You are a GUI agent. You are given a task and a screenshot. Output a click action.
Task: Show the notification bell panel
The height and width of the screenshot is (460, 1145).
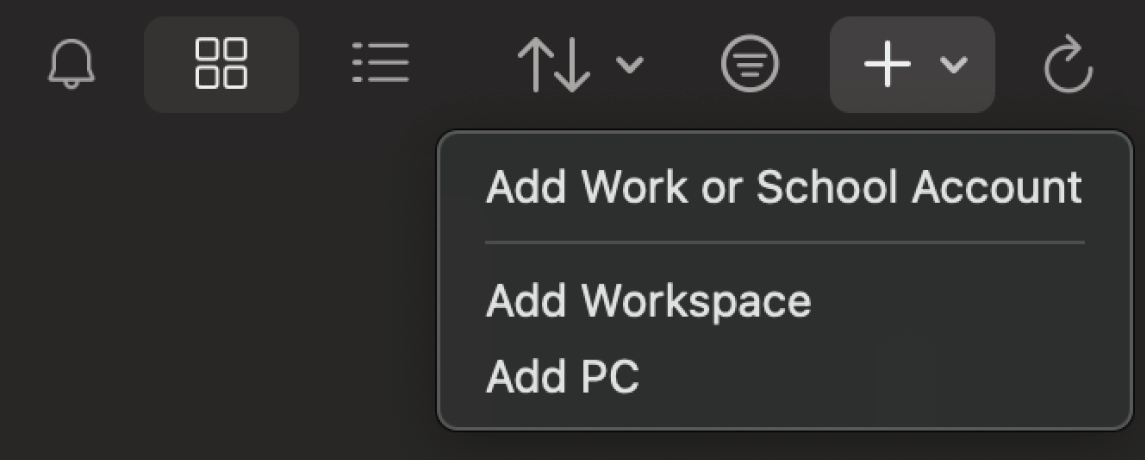[x=71, y=64]
